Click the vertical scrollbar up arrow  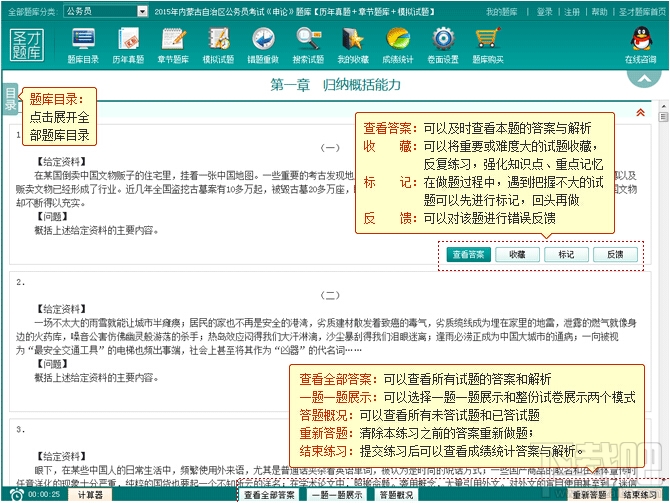click(663, 105)
